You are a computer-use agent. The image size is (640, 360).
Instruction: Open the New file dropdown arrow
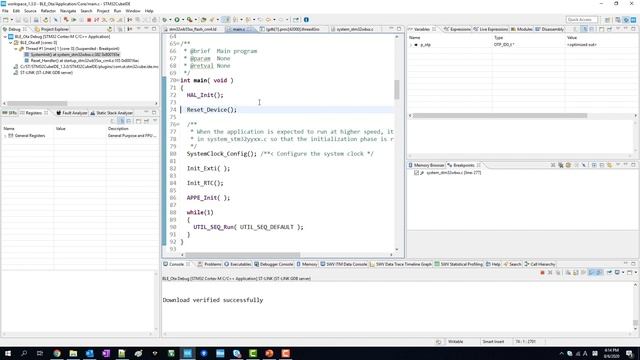(x=11, y=20)
